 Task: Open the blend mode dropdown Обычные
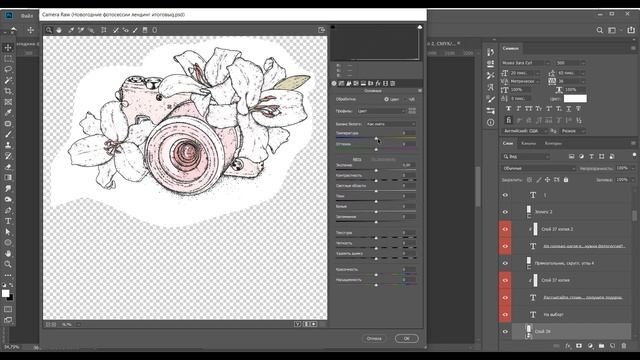pos(538,168)
